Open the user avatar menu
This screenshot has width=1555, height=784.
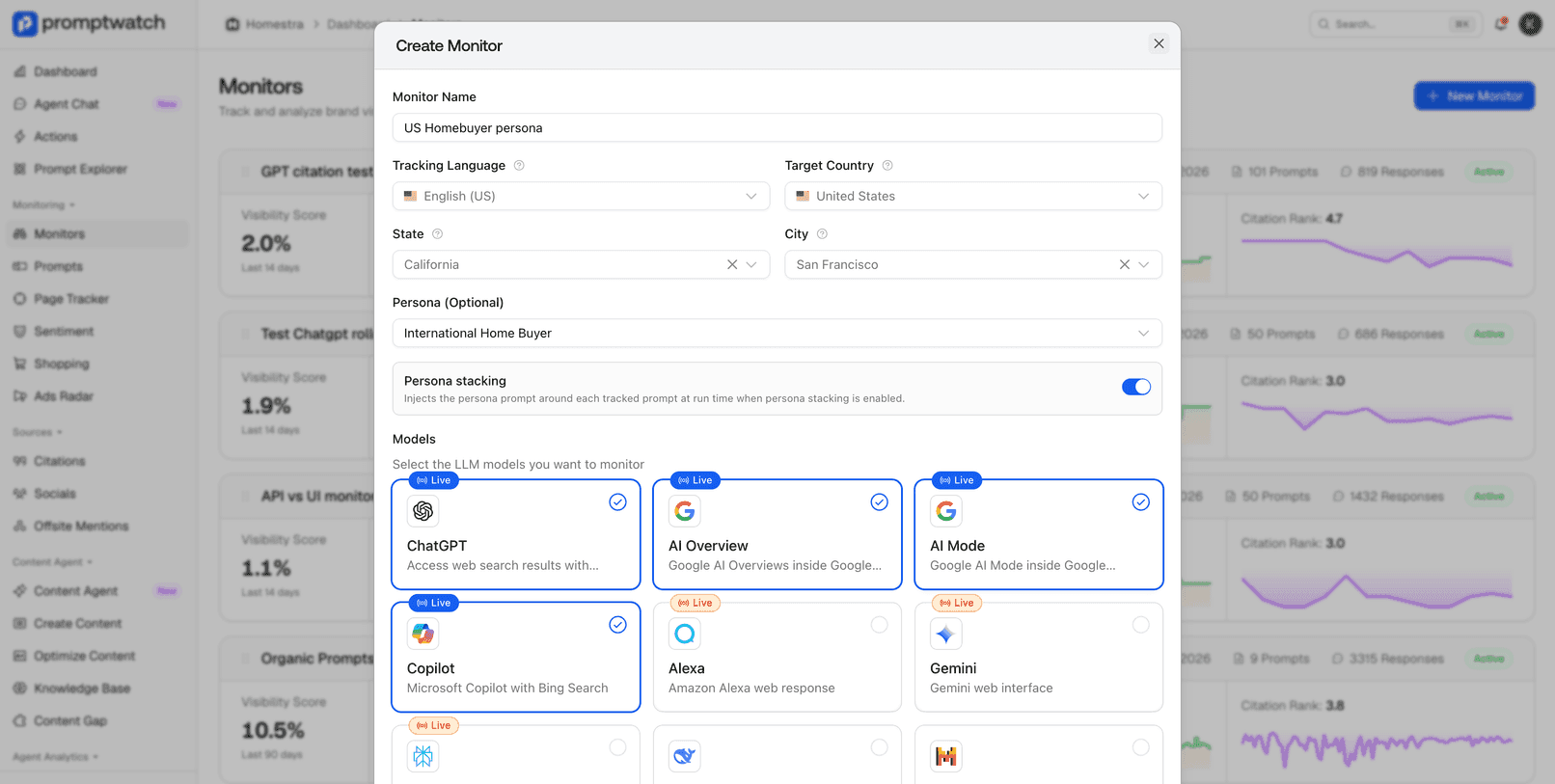pos(1530,24)
